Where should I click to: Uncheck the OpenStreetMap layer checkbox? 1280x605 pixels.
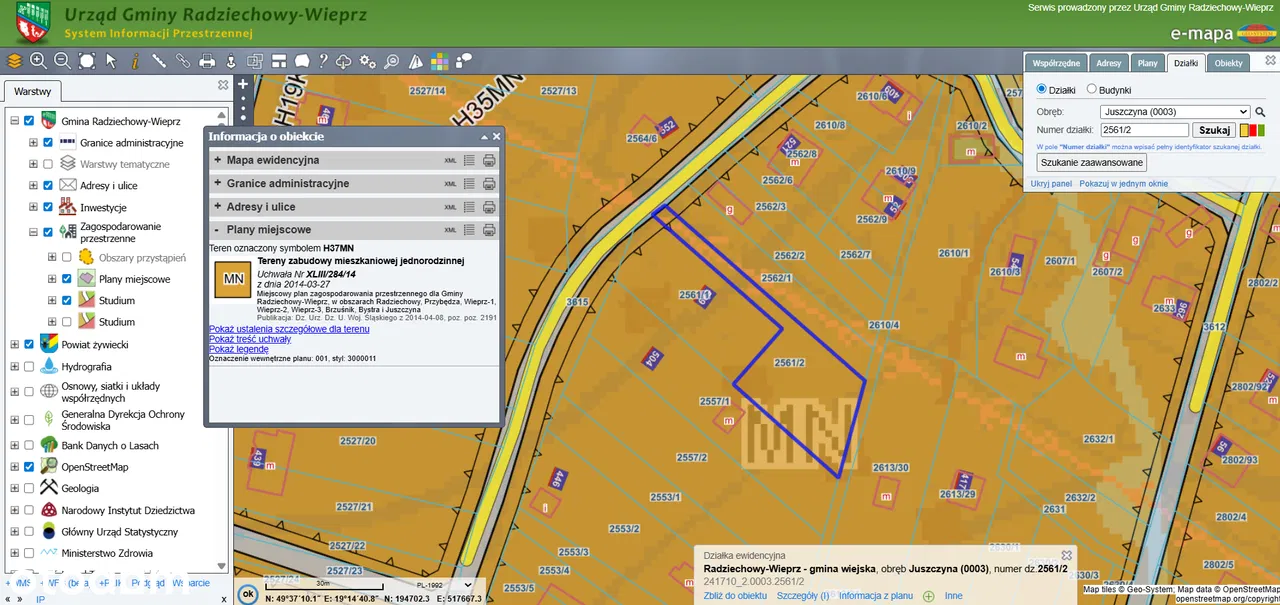pos(29,467)
